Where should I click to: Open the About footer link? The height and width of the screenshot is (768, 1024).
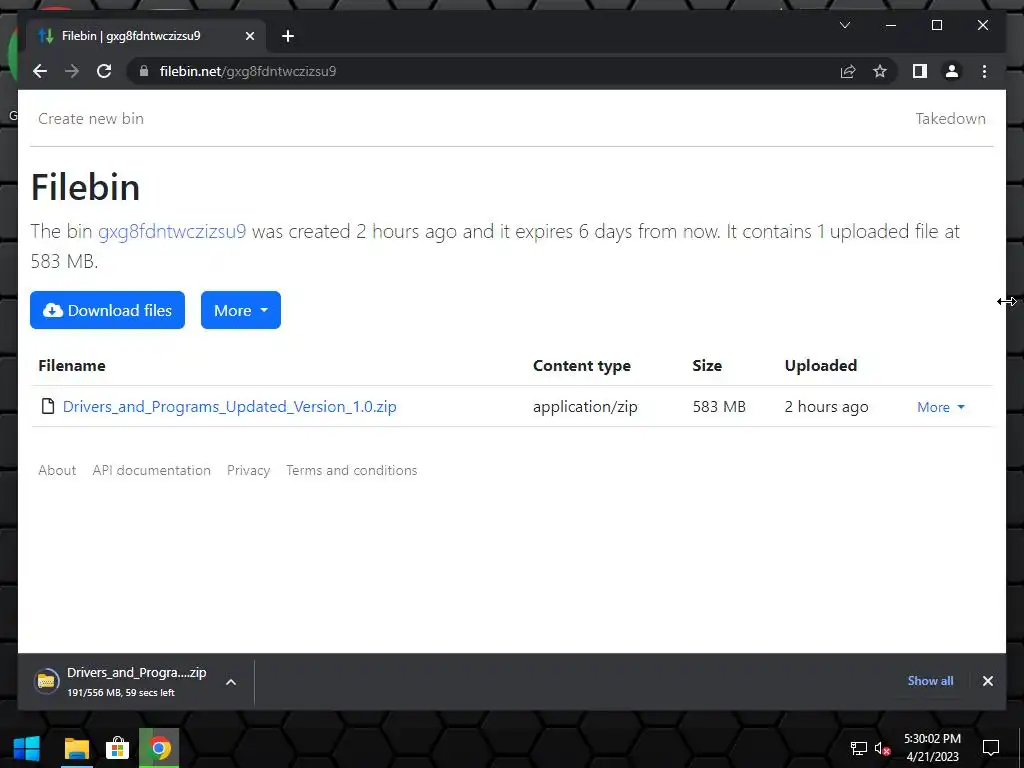point(57,470)
